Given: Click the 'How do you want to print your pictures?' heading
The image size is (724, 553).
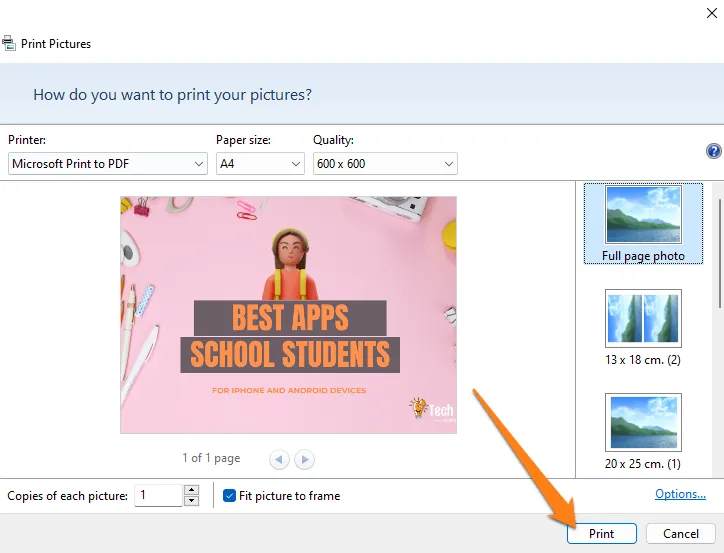Looking at the screenshot, I should 172,95.
